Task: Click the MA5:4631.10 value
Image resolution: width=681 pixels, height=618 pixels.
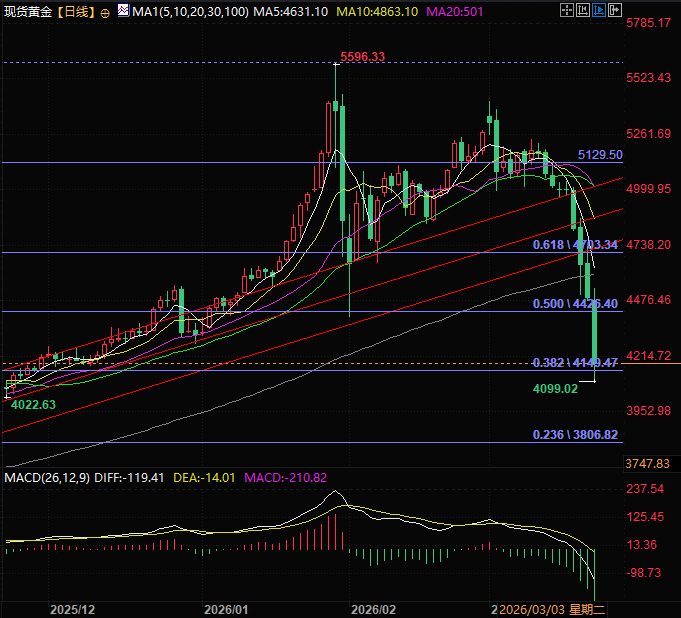Action: pyautogui.click(x=291, y=12)
